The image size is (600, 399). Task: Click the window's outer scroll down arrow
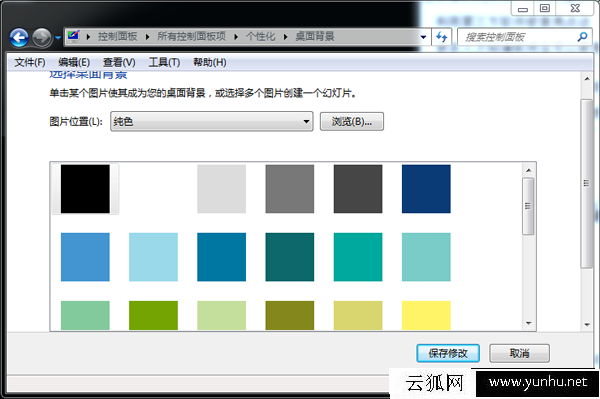pos(587,325)
